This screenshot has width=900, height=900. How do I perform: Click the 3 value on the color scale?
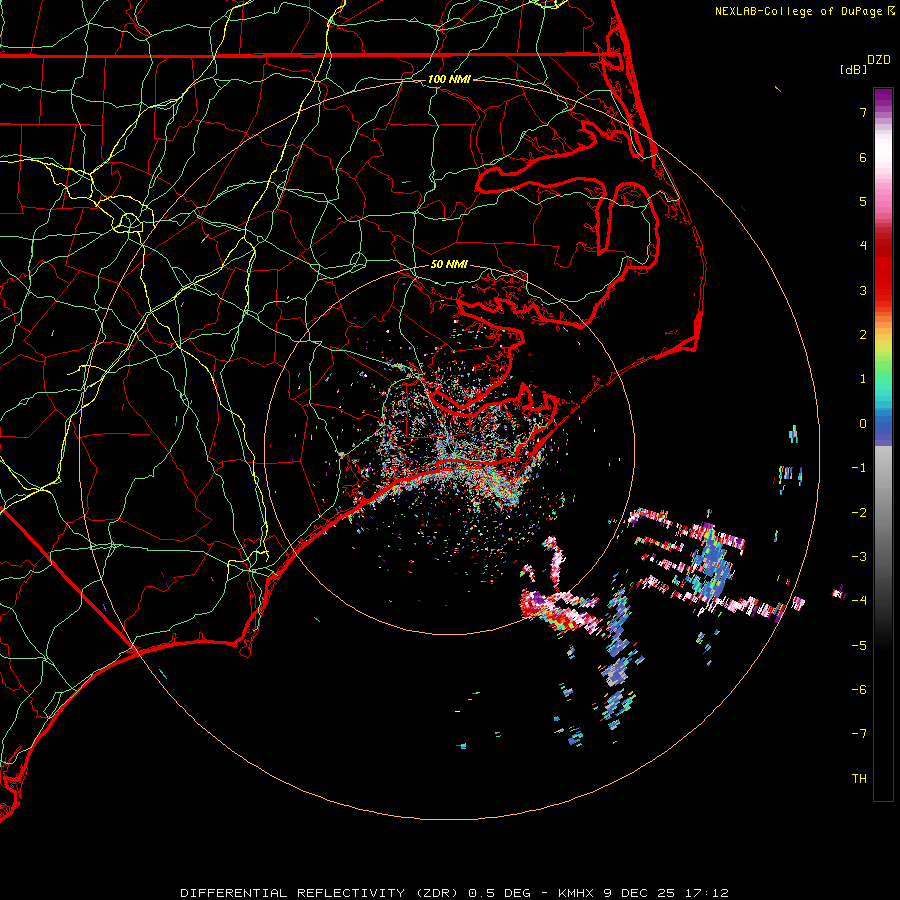click(x=863, y=290)
